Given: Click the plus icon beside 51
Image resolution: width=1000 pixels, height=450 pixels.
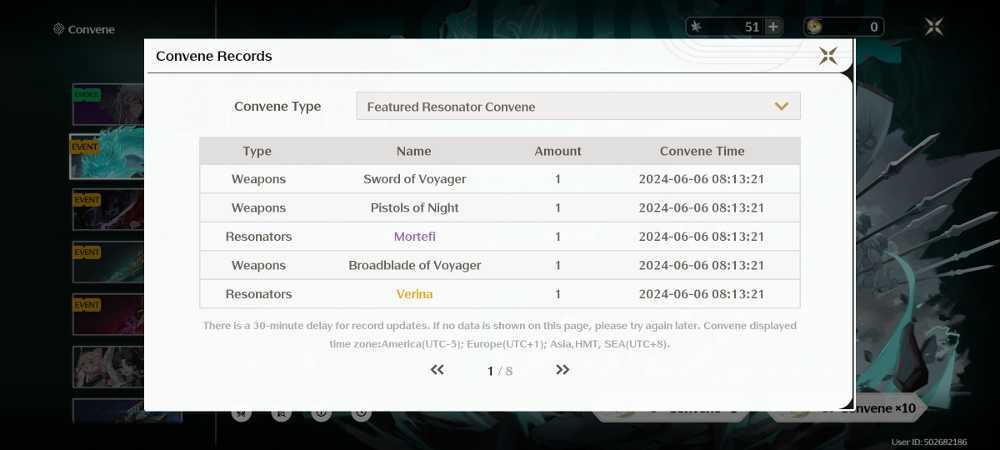Looking at the screenshot, I should [x=773, y=27].
